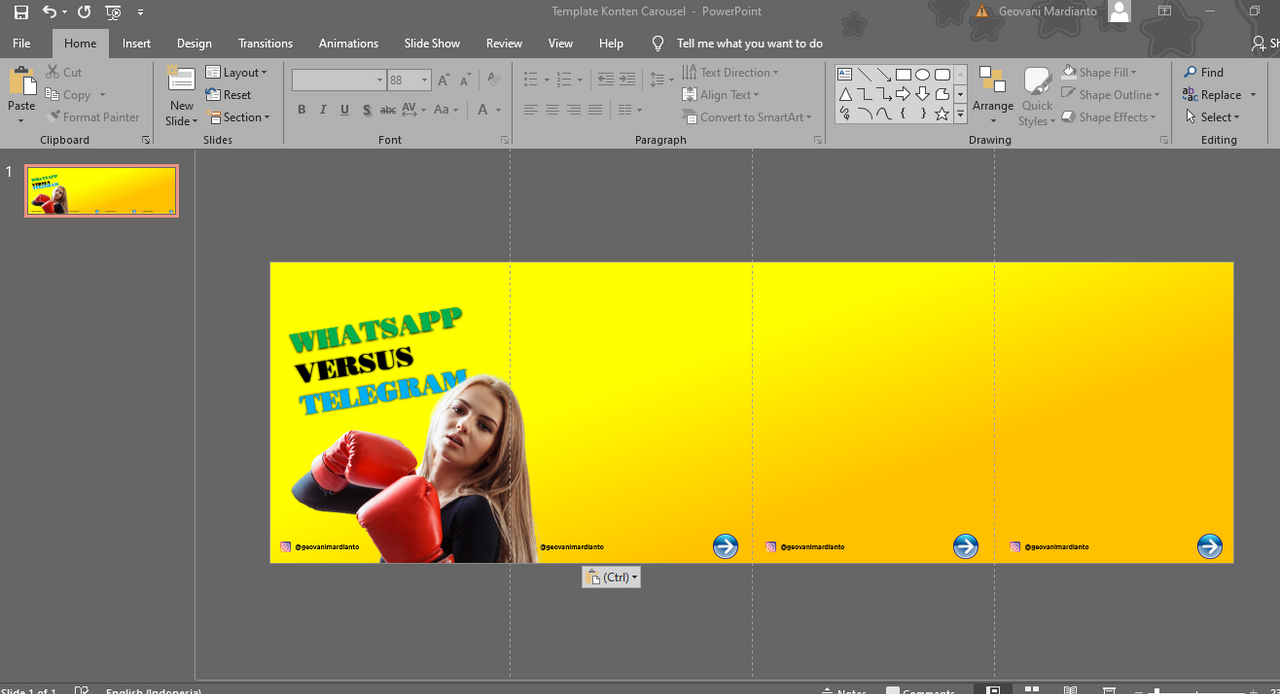The width and height of the screenshot is (1280, 694).
Task: Select the Oval shape in the gallery
Action: point(923,74)
